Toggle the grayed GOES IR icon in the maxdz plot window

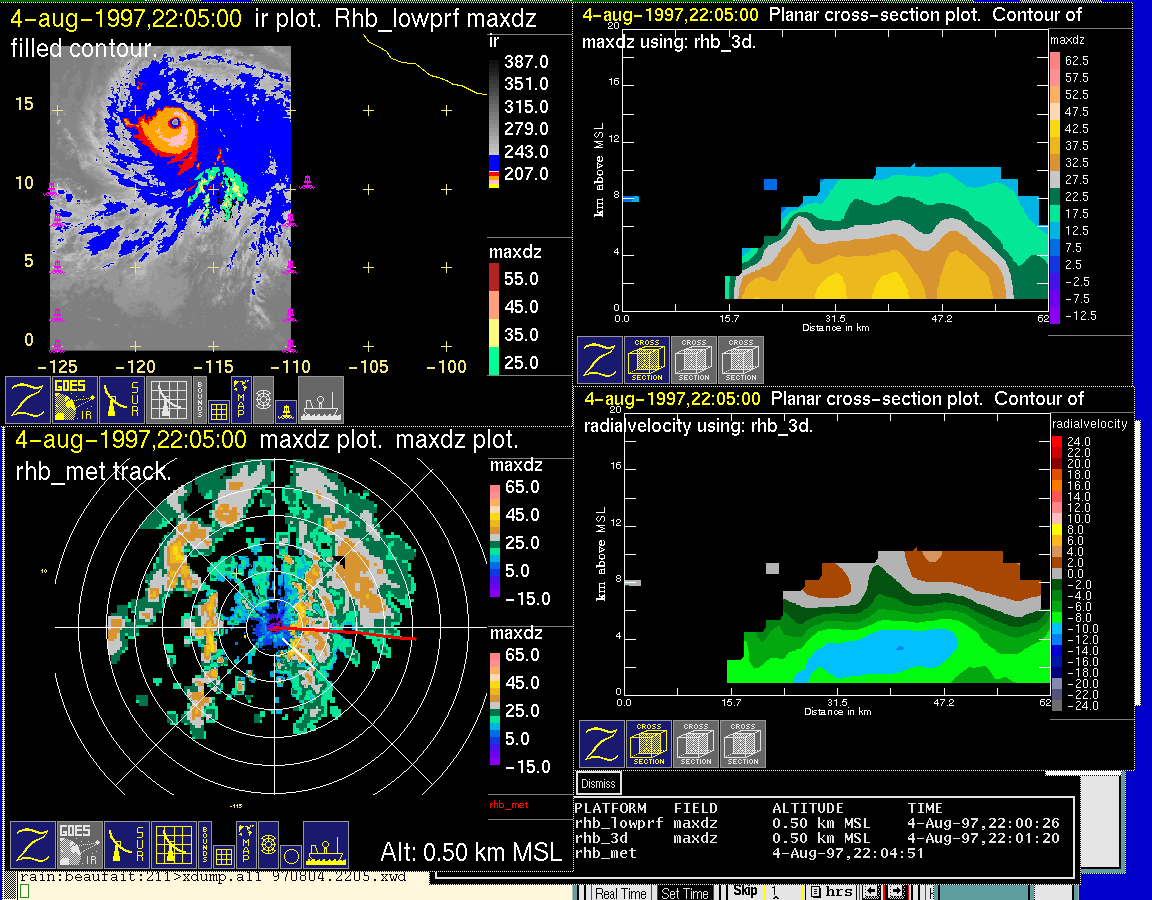(x=79, y=845)
